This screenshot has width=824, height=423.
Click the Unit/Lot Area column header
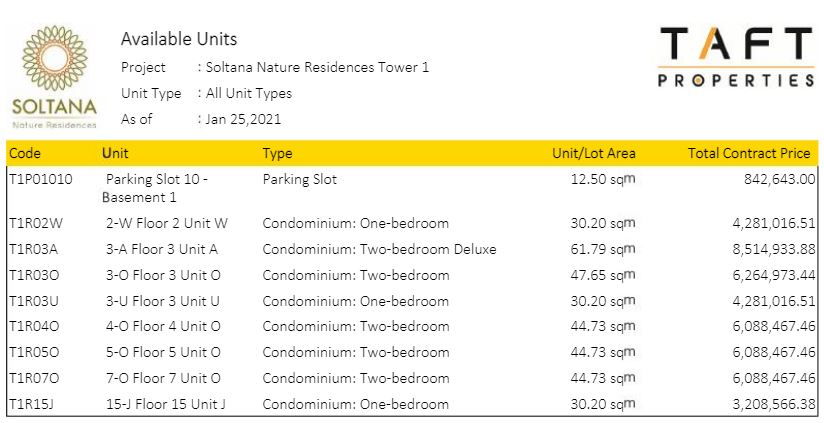click(593, 154)
